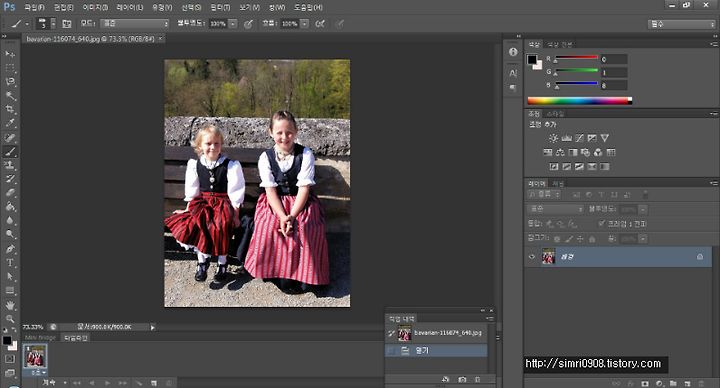The image size is (720, 388).
Task: Select the Paint Bucket tool
Action: 10,207
